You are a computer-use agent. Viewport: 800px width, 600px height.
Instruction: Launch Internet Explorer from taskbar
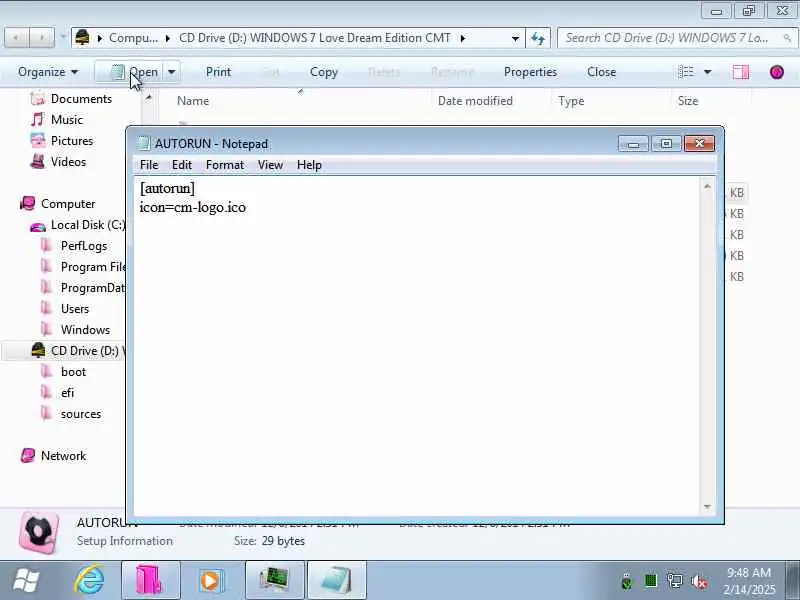point(90,581)
